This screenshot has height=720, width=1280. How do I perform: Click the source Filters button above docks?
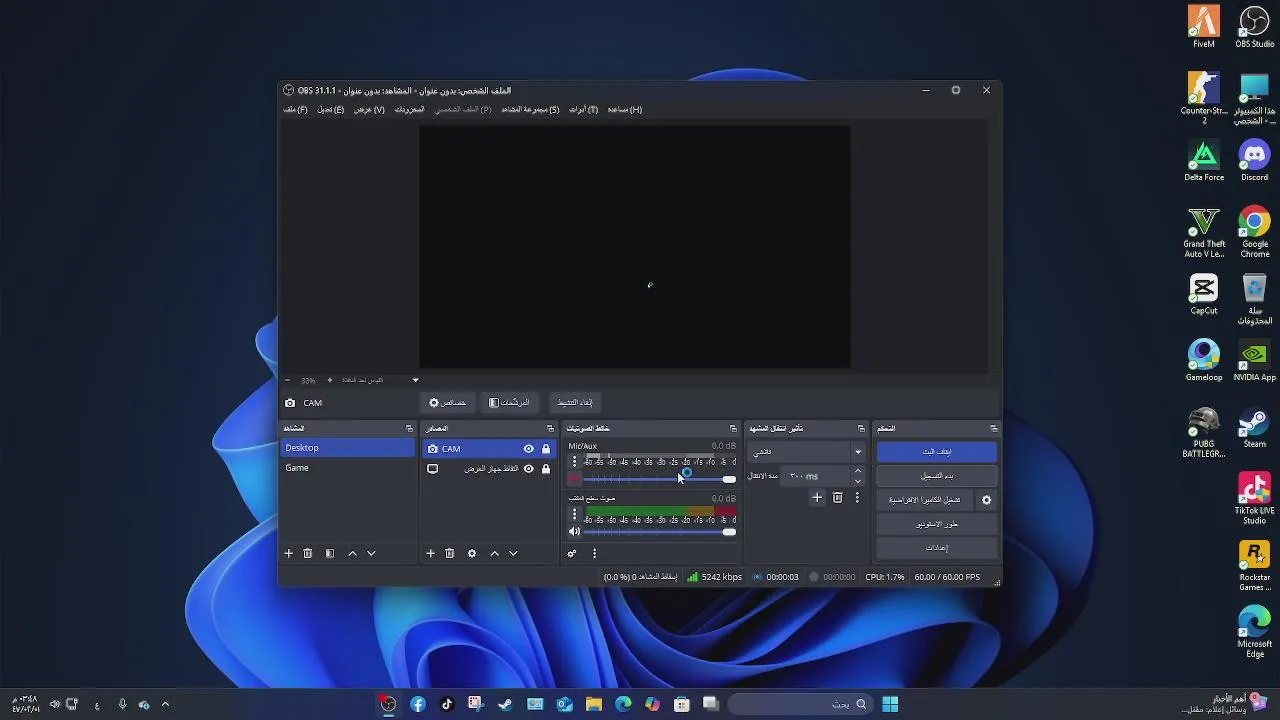510,403
